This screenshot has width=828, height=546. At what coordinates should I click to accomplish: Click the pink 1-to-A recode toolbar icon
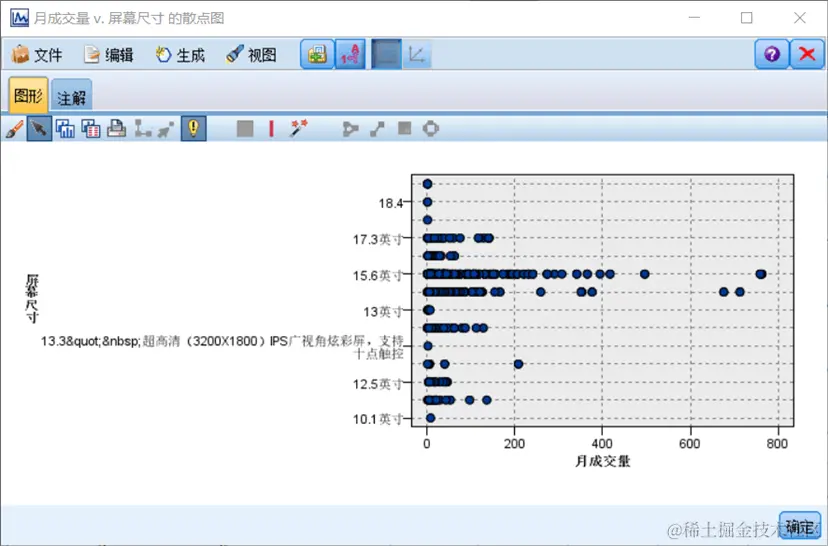[x=350, y=54]
